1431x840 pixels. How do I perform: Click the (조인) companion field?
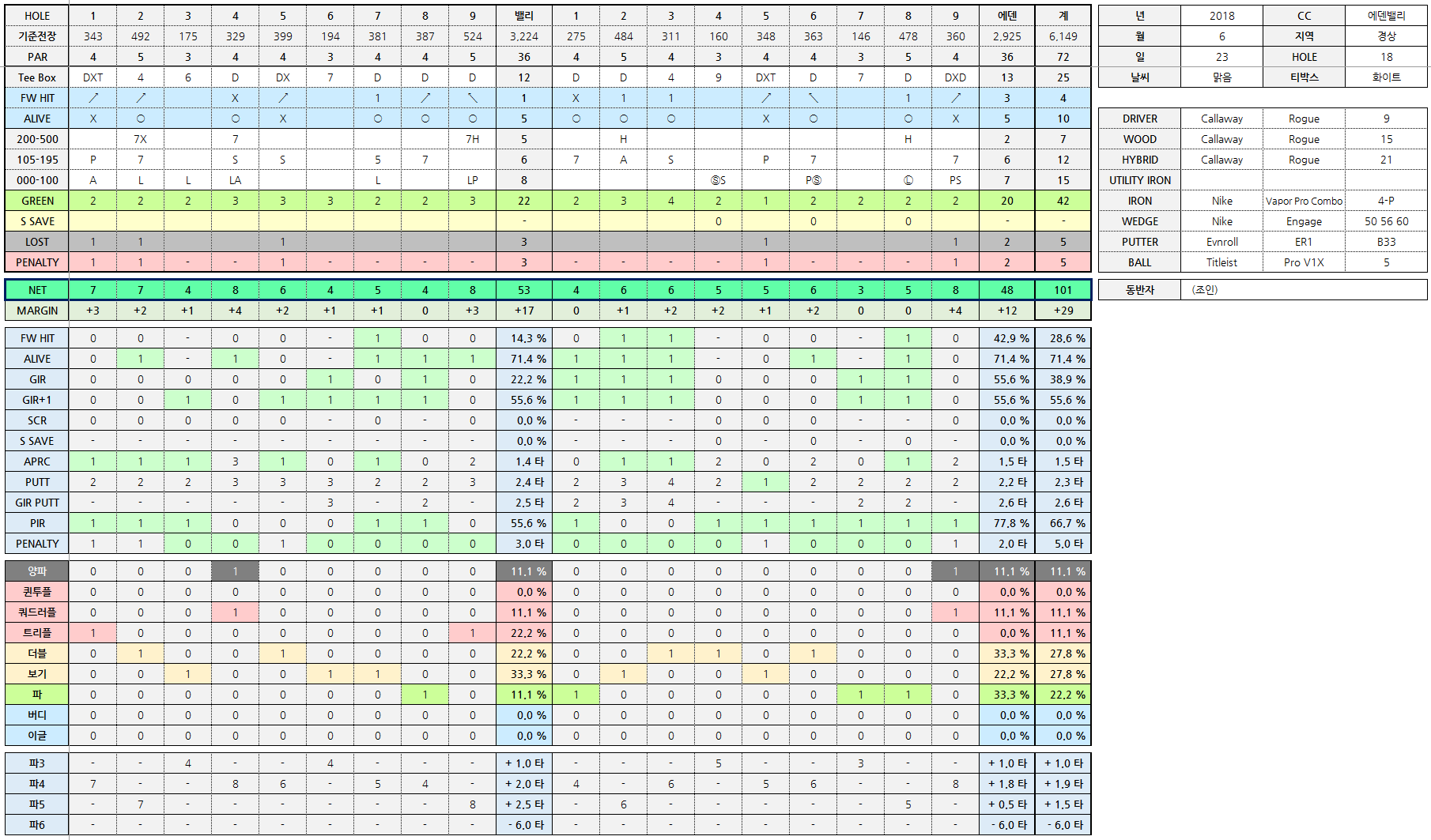point(1205,290)
